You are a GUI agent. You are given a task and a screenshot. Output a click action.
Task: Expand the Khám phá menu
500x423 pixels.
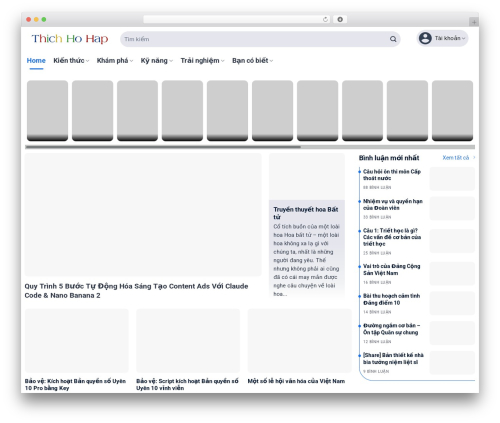coord(115,61)
